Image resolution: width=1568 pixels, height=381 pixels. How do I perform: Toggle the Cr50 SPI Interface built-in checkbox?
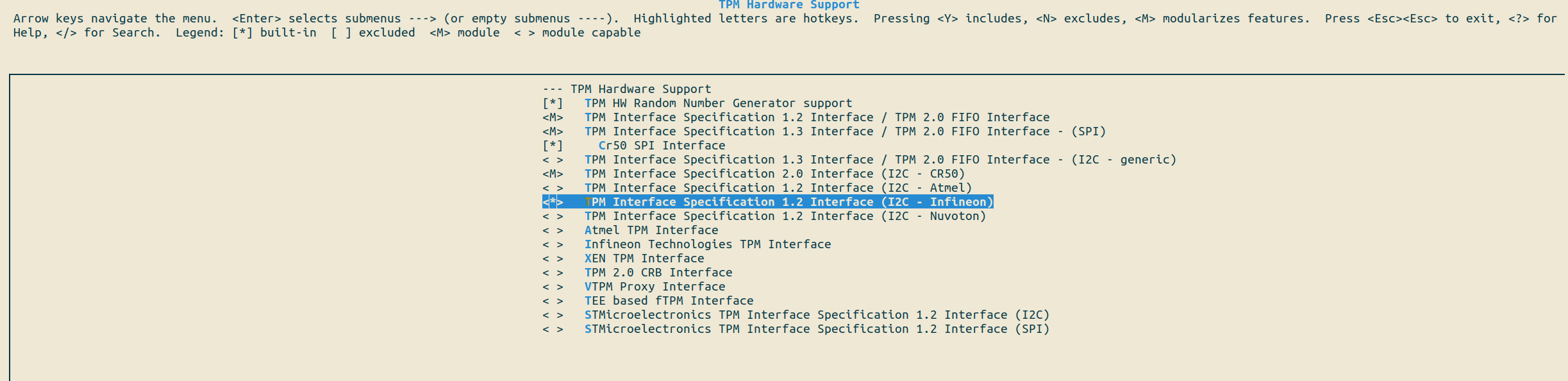[x=553, y=146]
